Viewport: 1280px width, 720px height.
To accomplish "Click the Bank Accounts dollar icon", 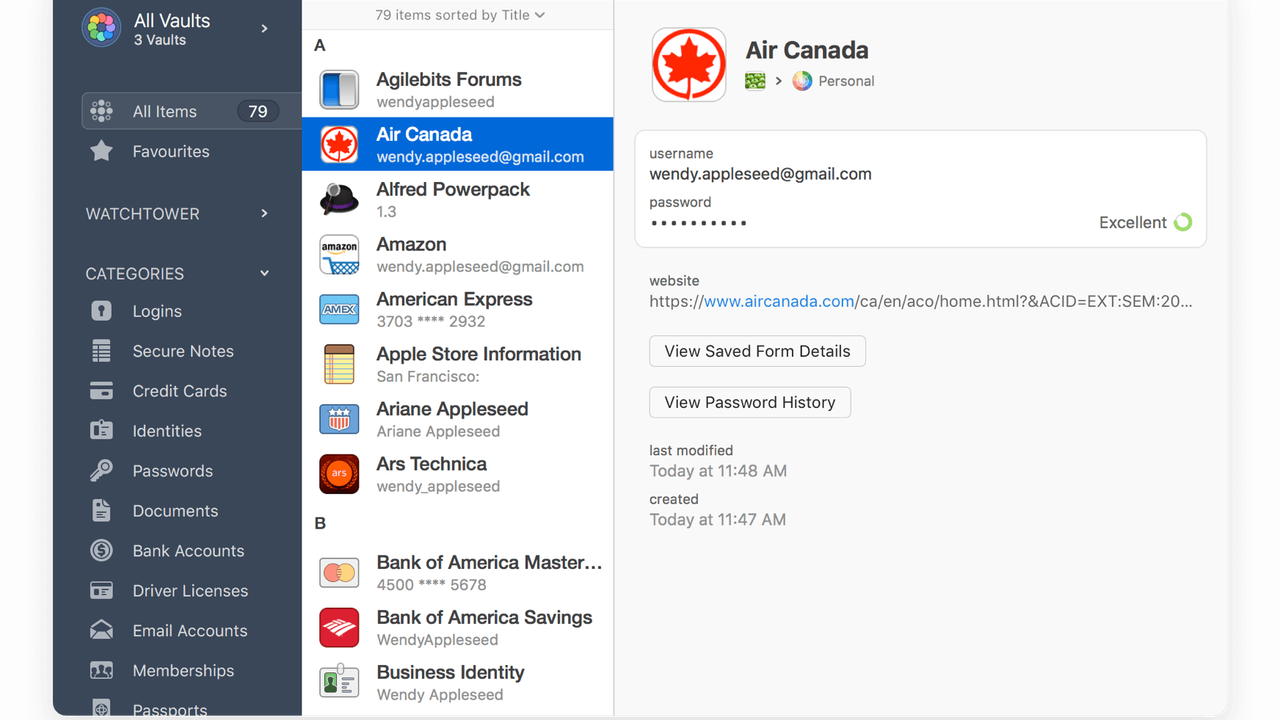I will click(101, 551).
